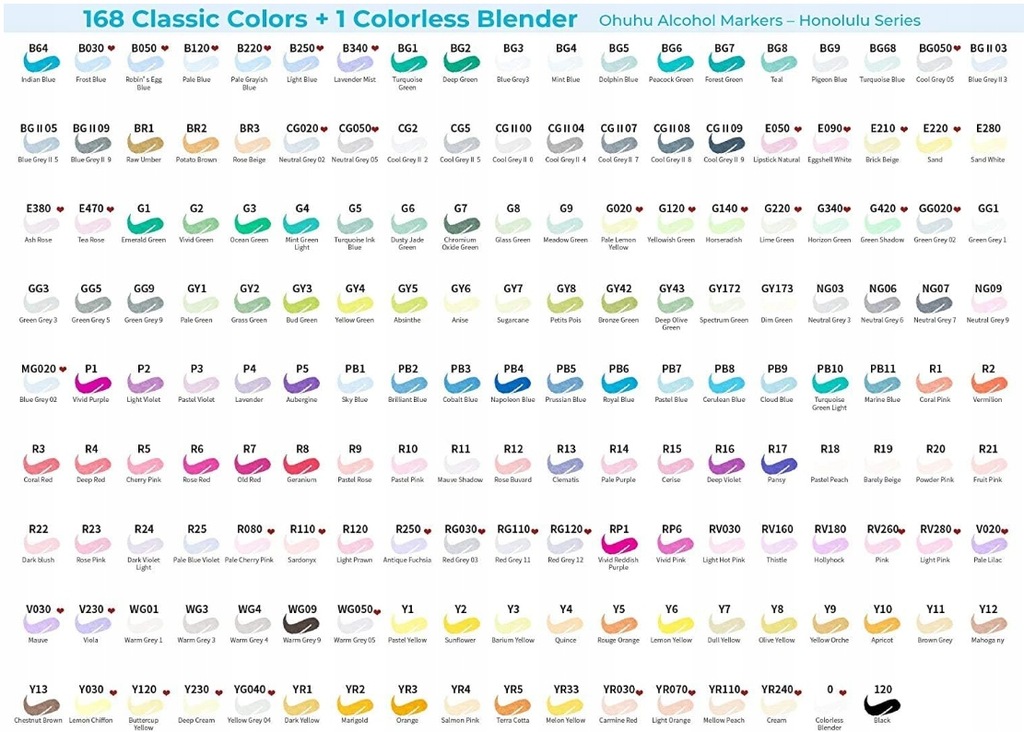
Task: Click the PB4 Napoleon Blue swatch
Action: 513,384
